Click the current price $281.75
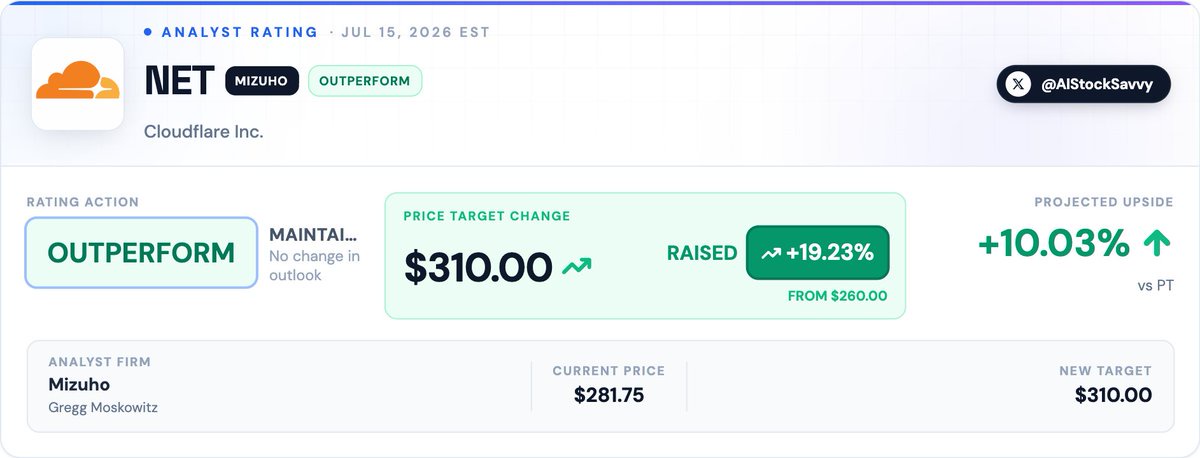The image size is (1200, 458). click(609, 395)
